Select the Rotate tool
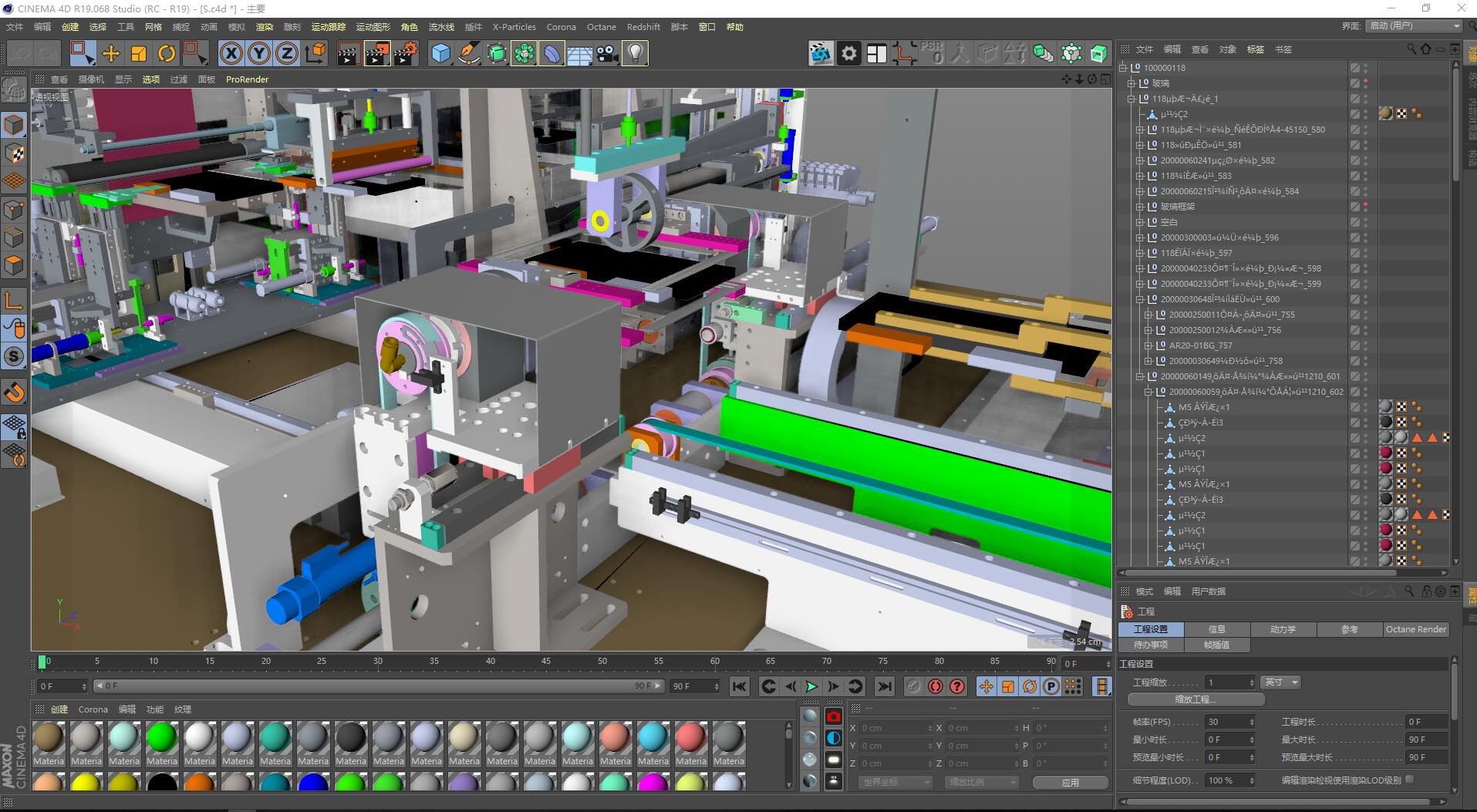This screenshot has width=1477, height=812. pyautogui.click(x=166, y=53)
